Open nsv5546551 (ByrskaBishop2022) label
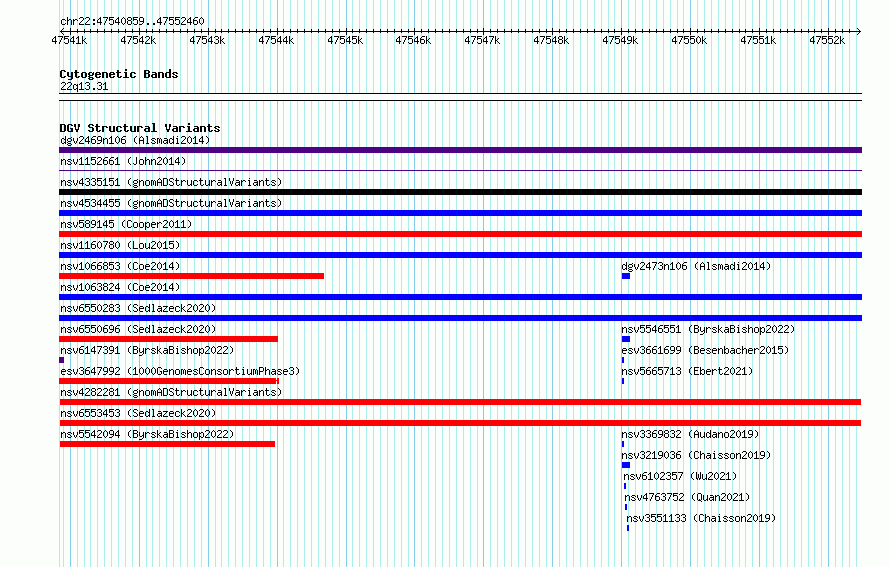The width and height of the screenshot is (890, 567). point(708,329)
